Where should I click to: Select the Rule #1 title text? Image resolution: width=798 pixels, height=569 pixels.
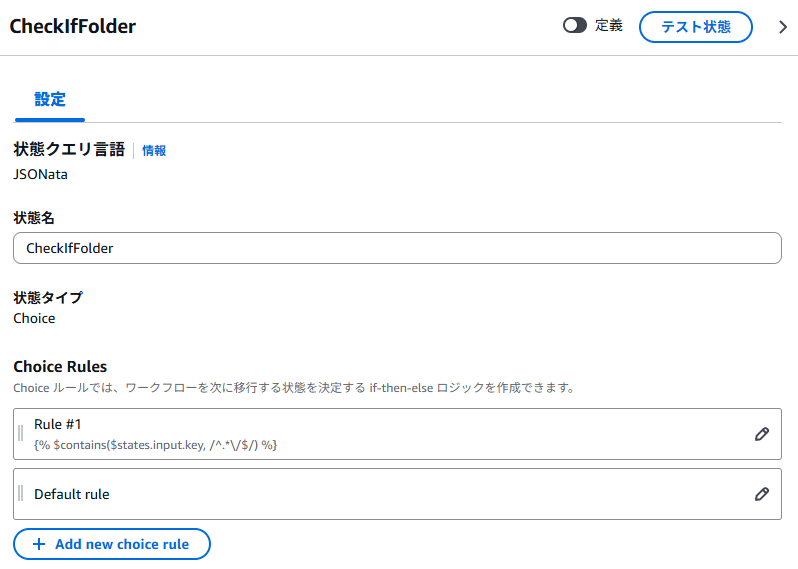pyautogui.click(x=58, y=424)
